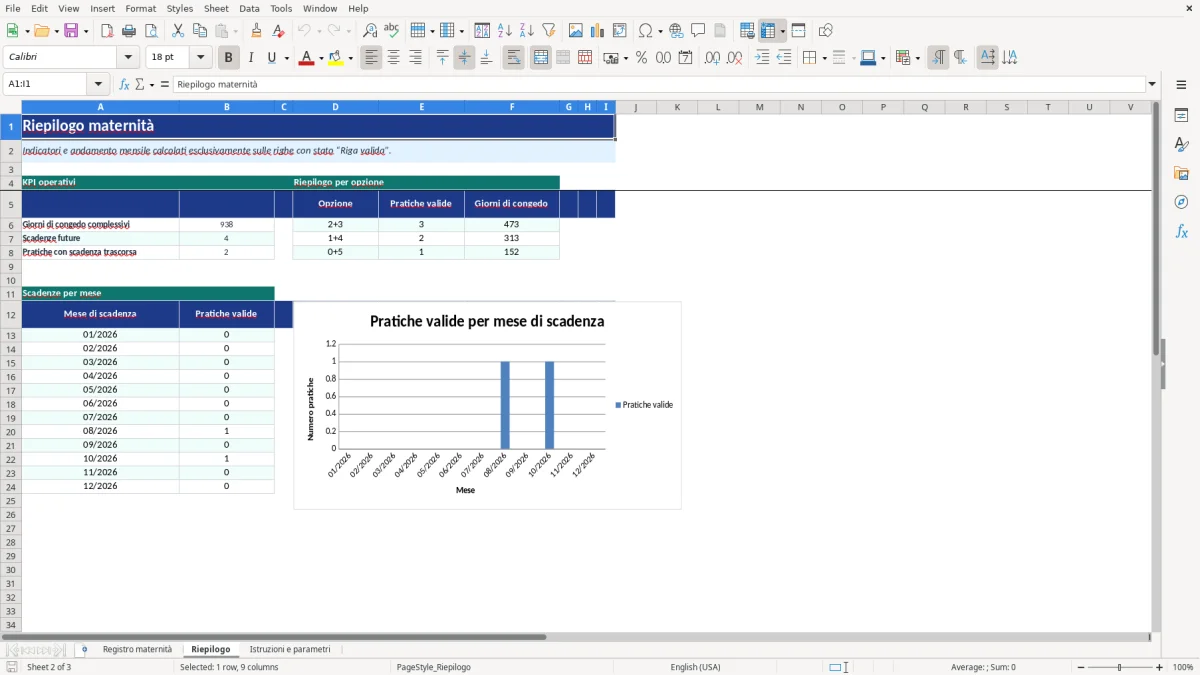1200x675 pixels.
Task: Expand Font Color dropdown arrow
Action: tap(321, 58)
